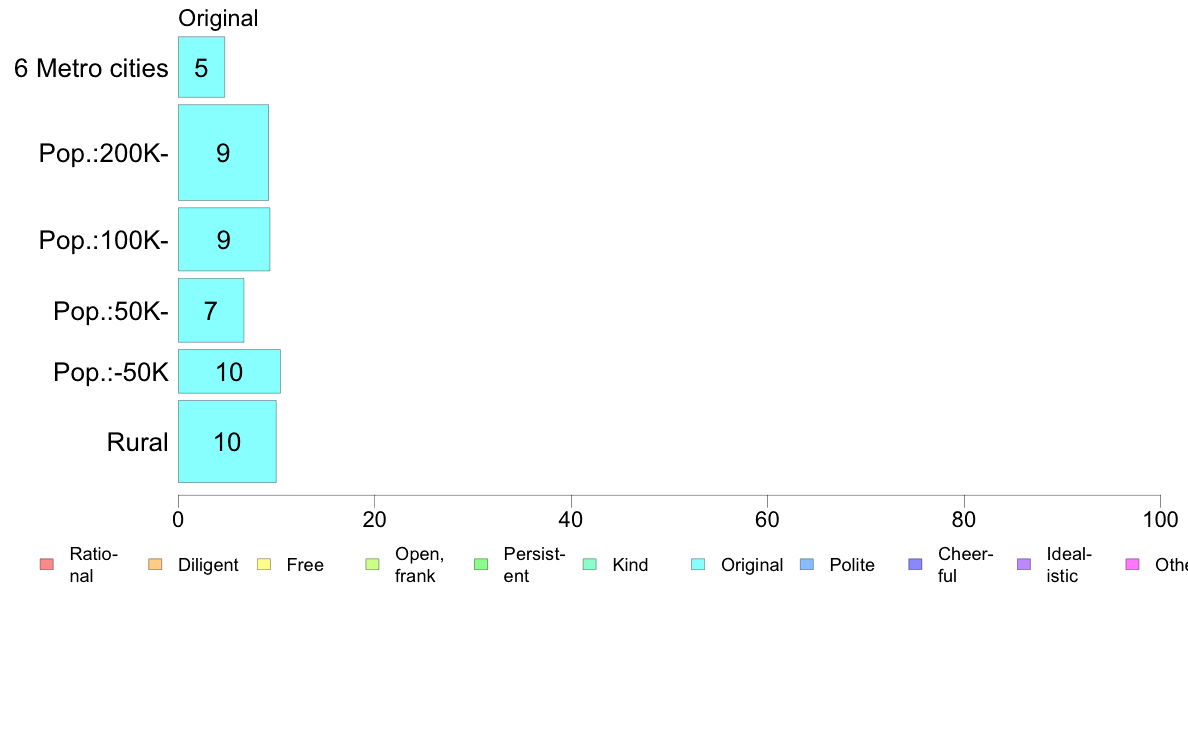Image resolution: width=1188 pixels, height=736 pixels.
Task: Select the Pop.:200K- bar showing 9
Action: [224, 152]
